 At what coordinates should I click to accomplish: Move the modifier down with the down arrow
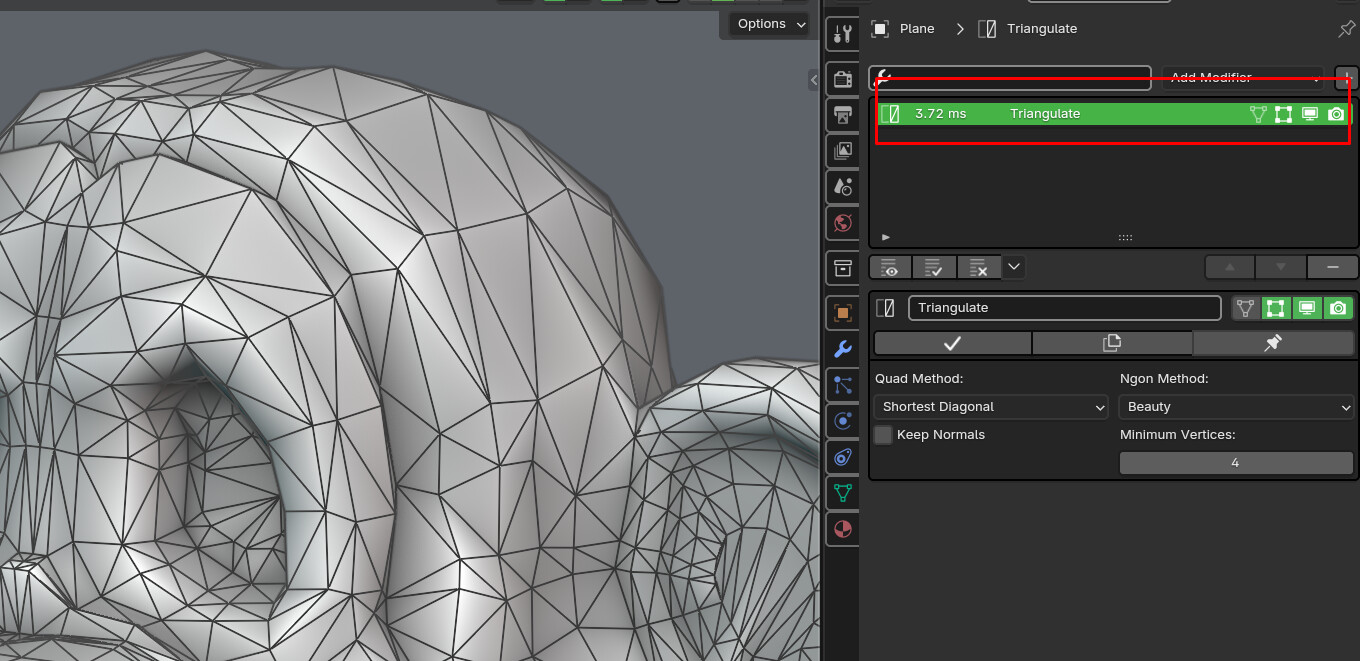click(x=1281, y=267)
